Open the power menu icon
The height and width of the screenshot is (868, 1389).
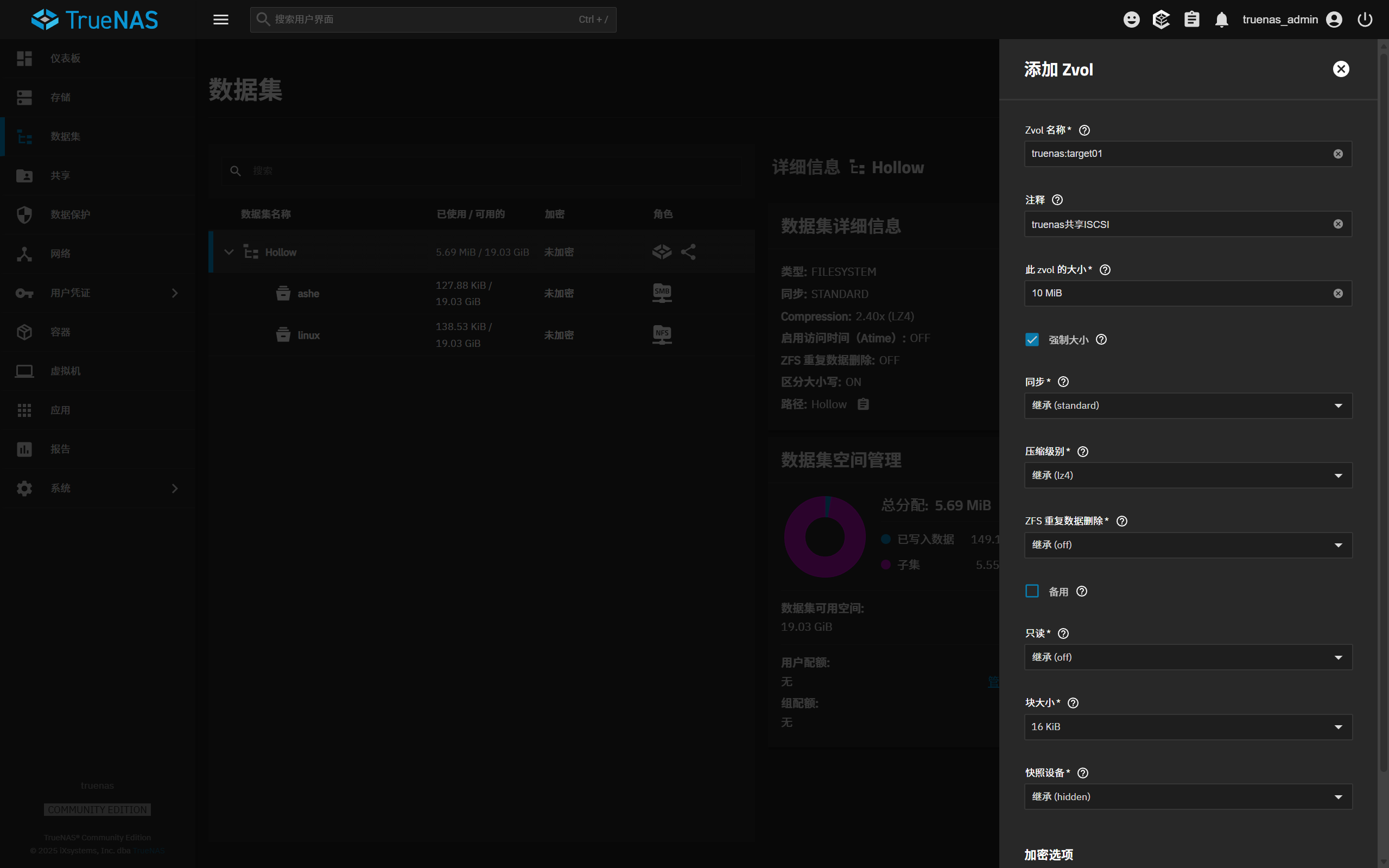coord(1365,20)
